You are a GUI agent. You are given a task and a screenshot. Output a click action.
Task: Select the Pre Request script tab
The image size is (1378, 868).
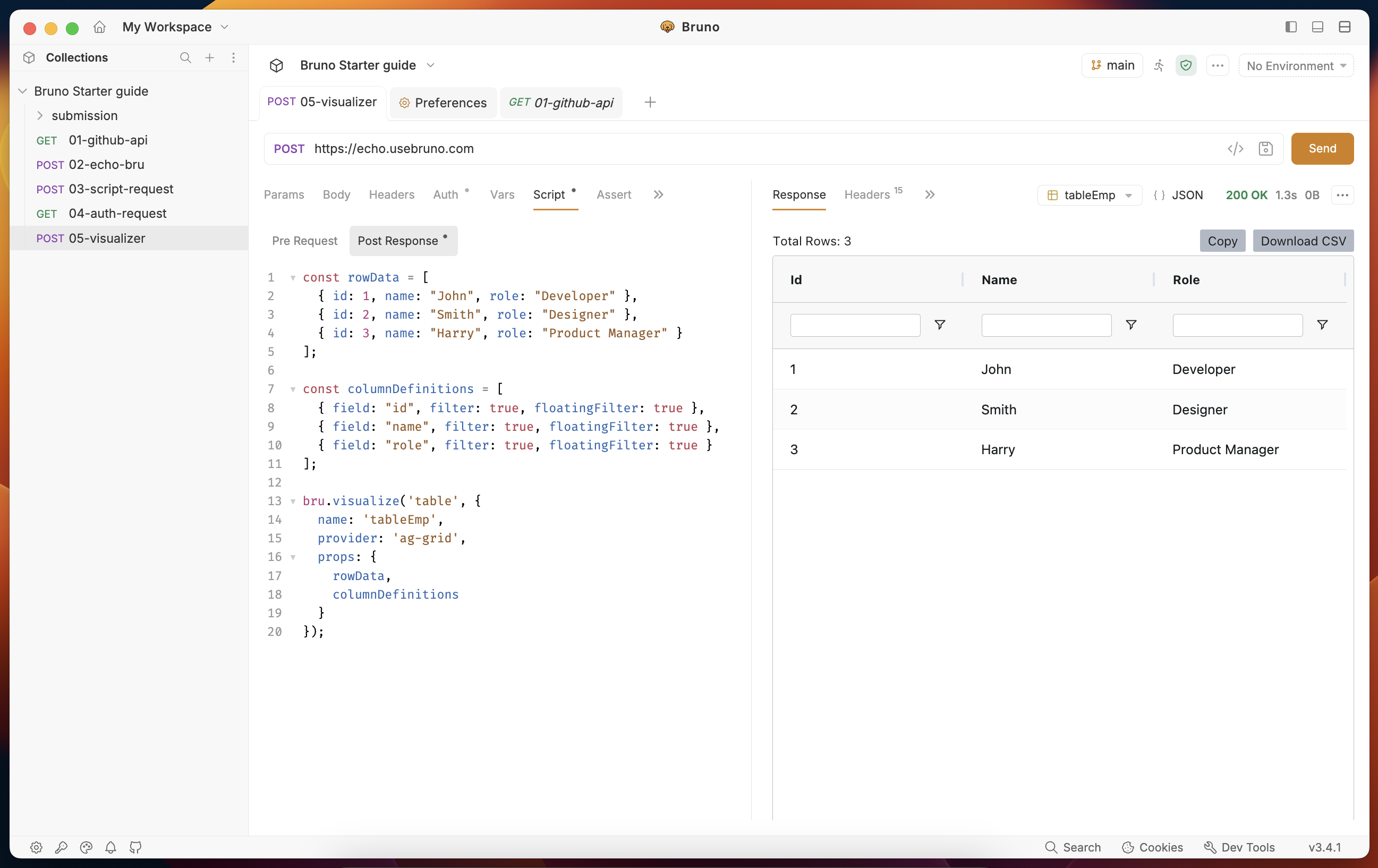pyautogui.click(x=304, y=241)
